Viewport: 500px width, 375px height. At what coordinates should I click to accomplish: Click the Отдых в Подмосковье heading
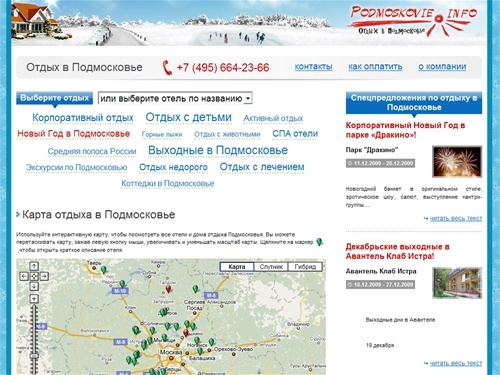[x=84, y=67]
